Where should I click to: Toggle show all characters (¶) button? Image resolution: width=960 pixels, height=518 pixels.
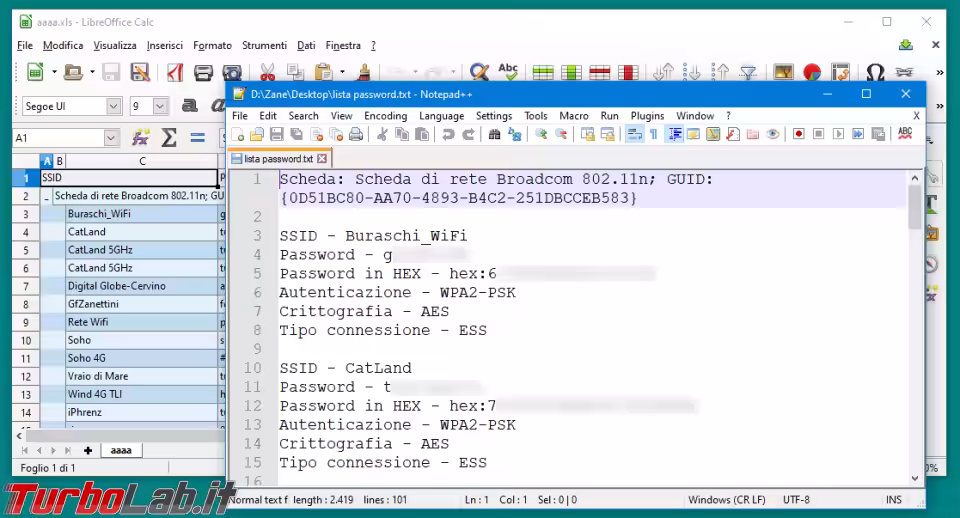click(x=653, y=135)
